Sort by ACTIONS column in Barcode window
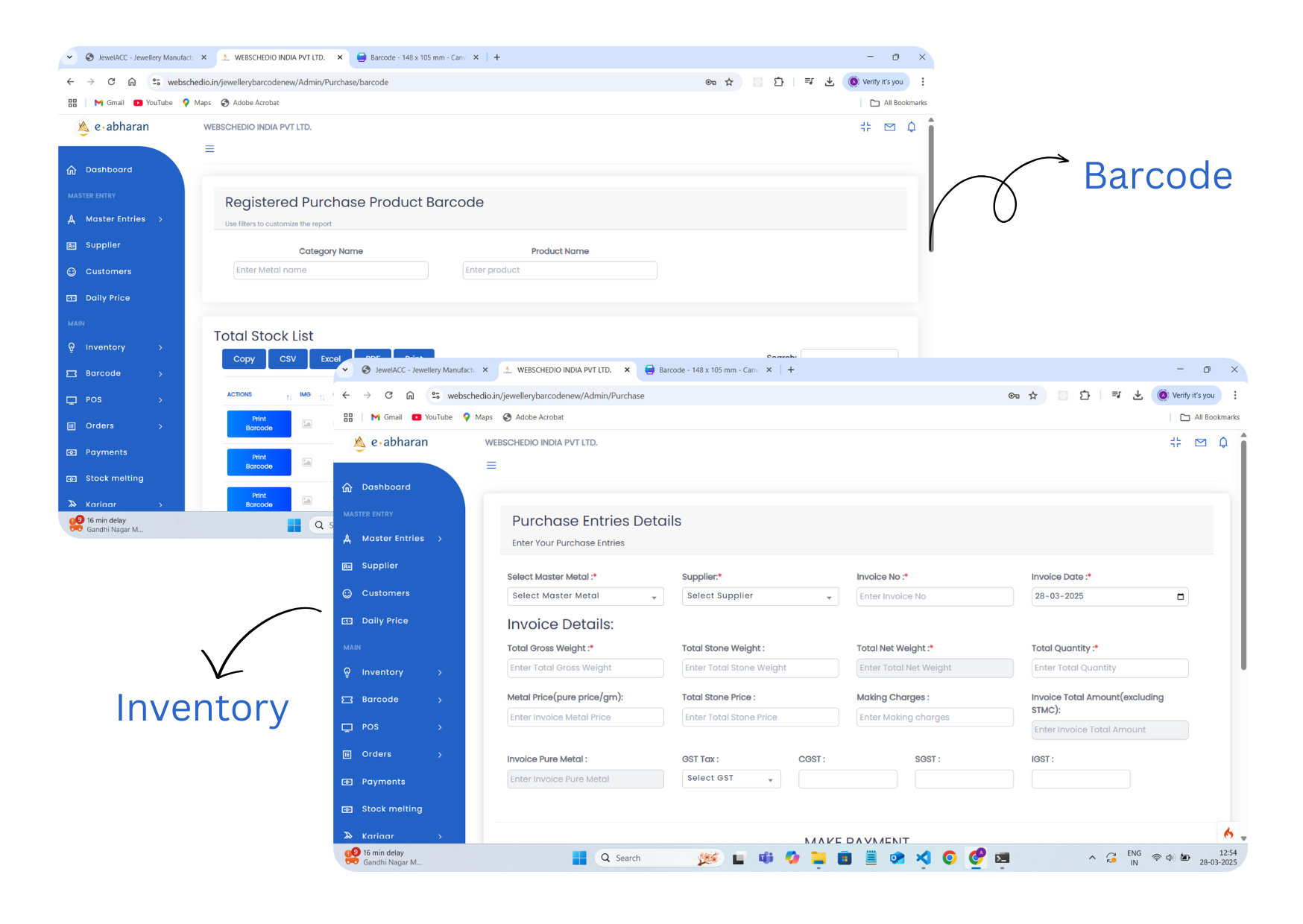Screen dimensions: 1303x924 pyautogui.click(x=259, y=395)
